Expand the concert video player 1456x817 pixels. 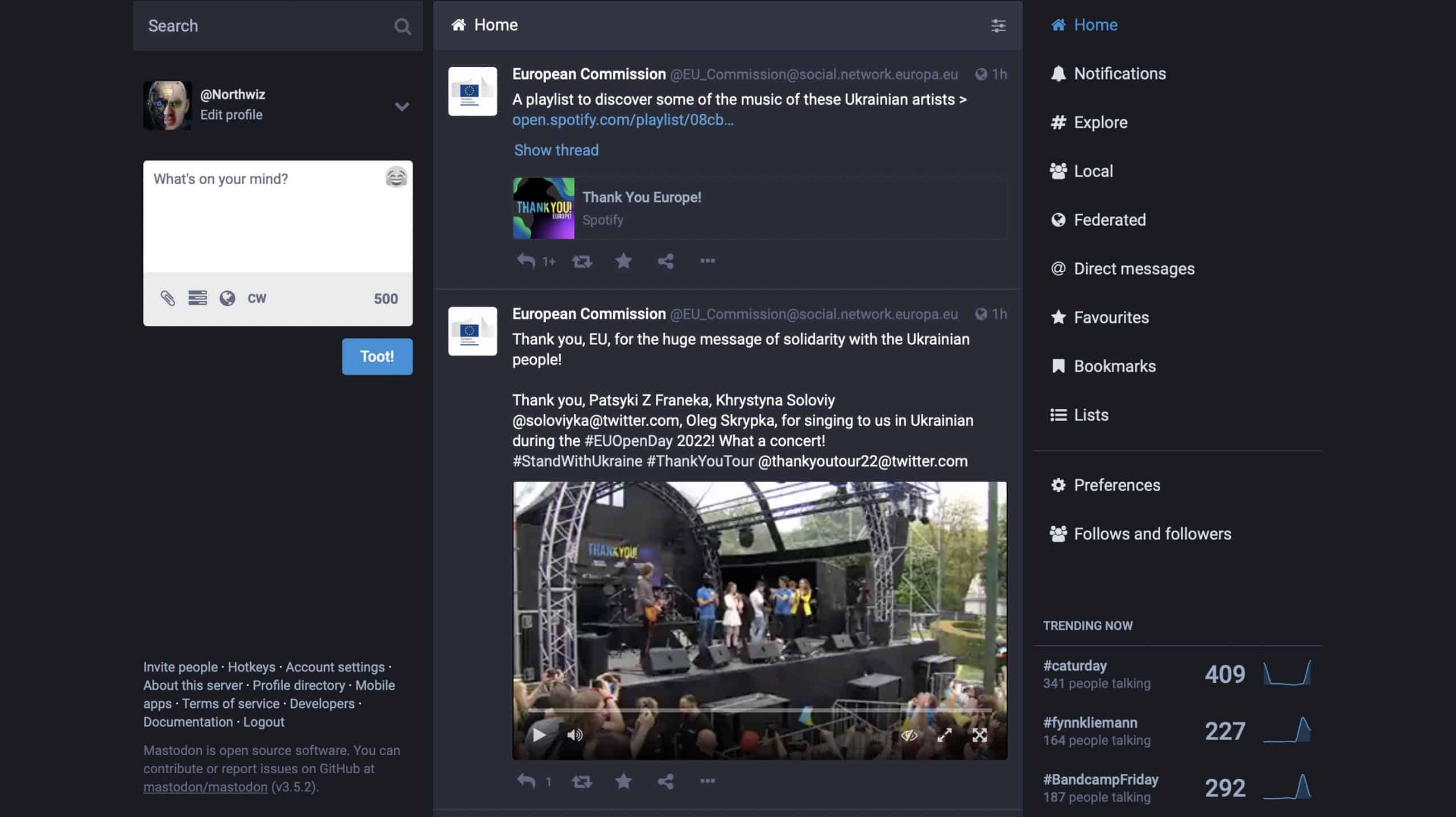944,735
